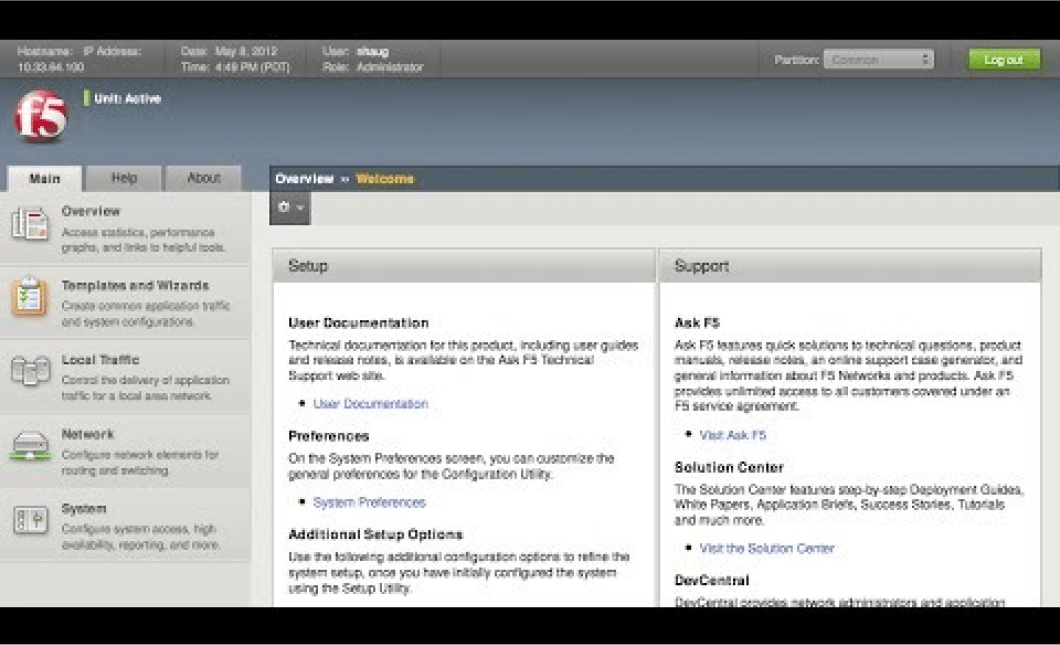Select the Support panel header

tap(850, 266)
